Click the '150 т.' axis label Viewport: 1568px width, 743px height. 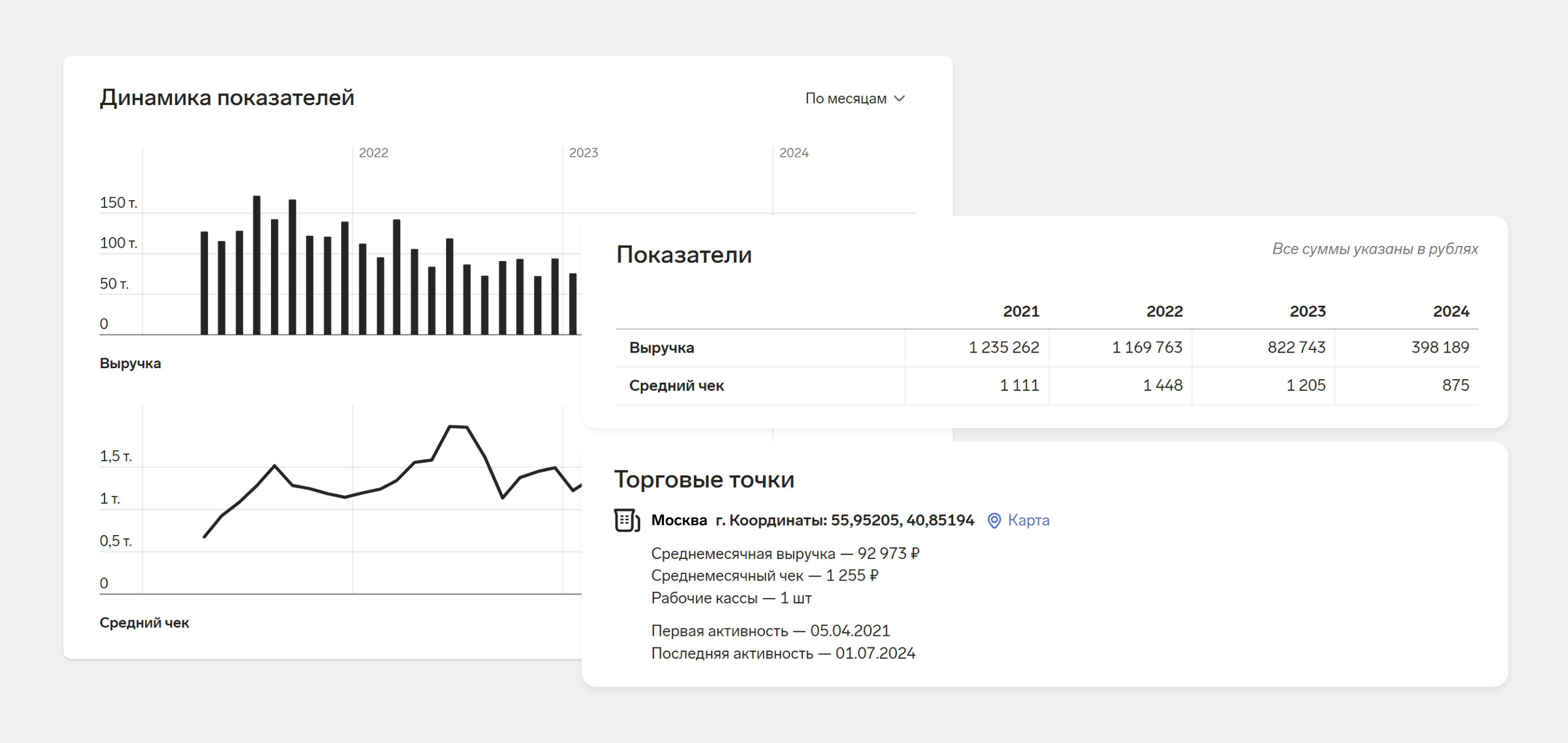tap(118, 203)
